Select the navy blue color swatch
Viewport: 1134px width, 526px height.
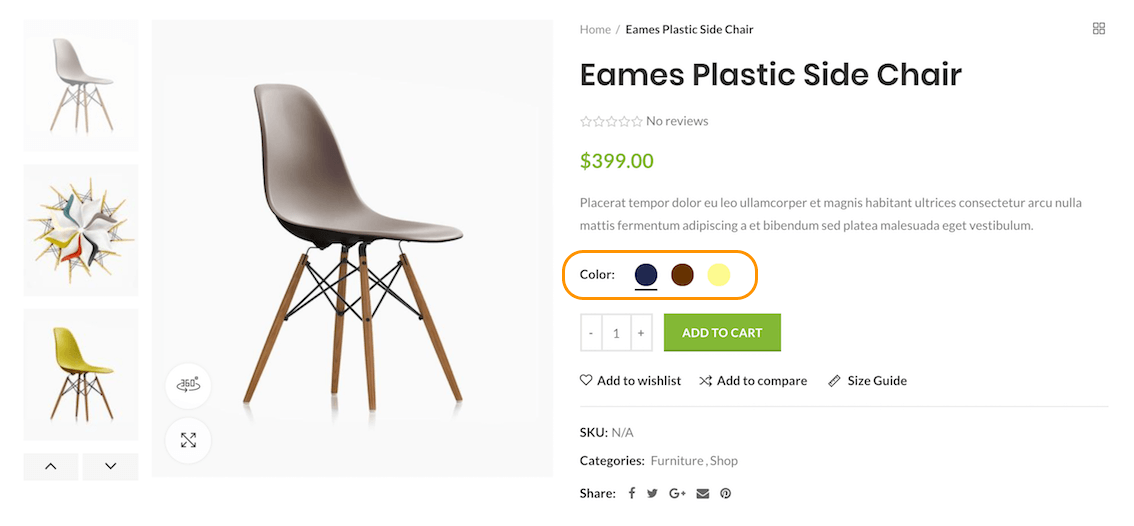[x=646, y=274]
